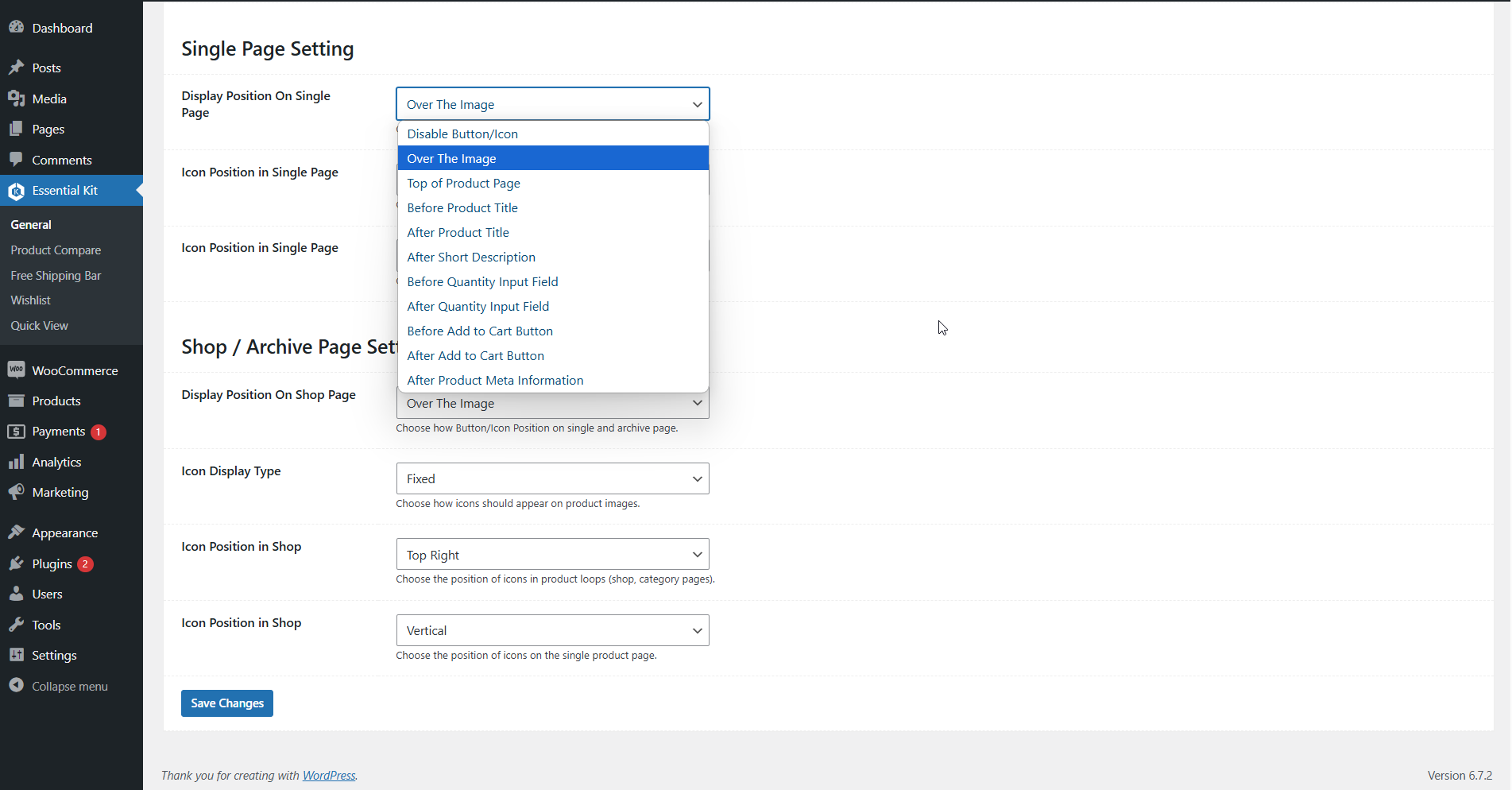The height and width of the screenshot is (790, 1512).
Task: Click the Display Position On Shop Page label
Action: pos(269,395)
